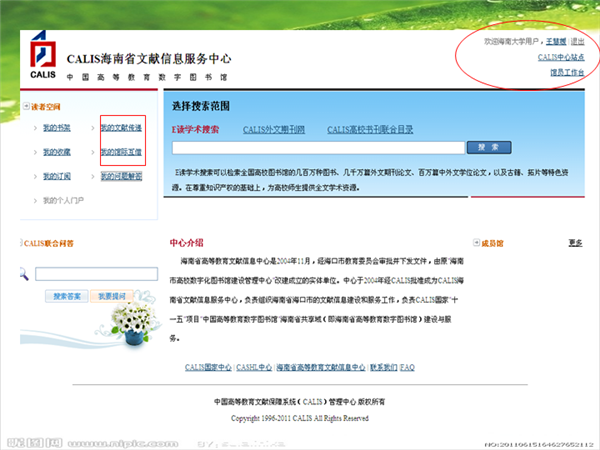Open the 联系我们 footer link

(x=384, y=367)
